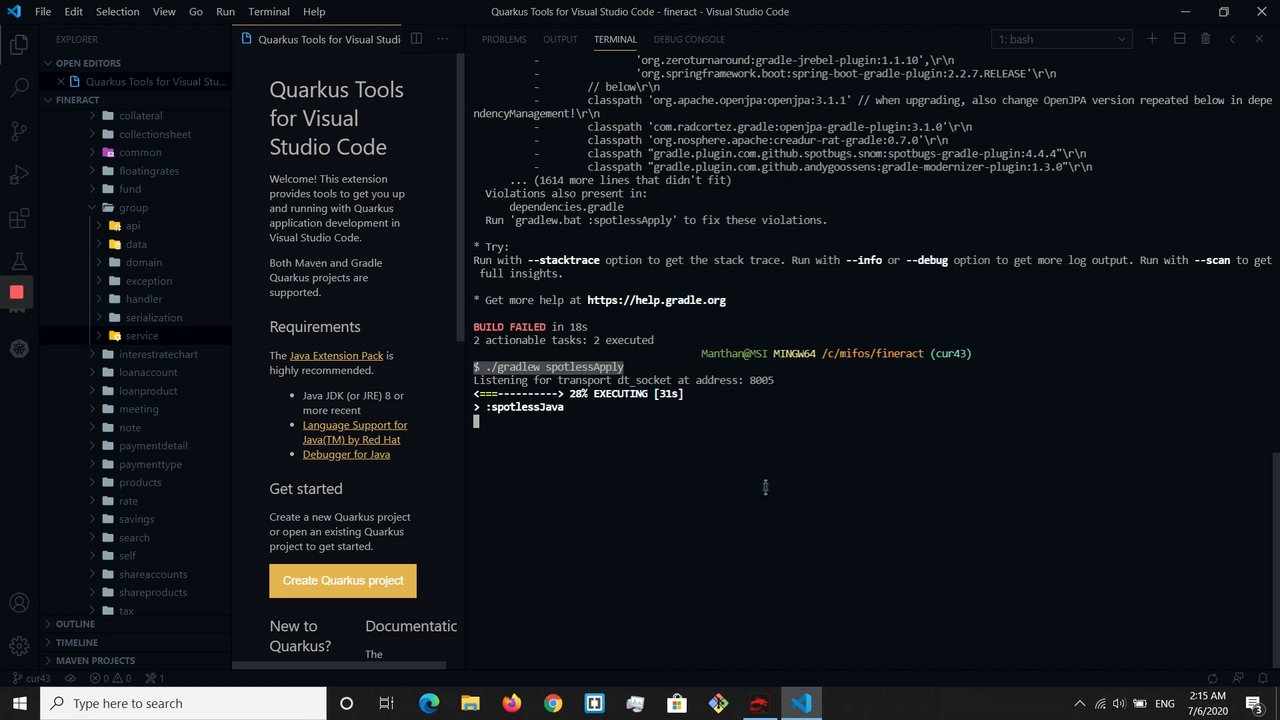Kill the terminal with trash icon
This screenshot has width=1280, height=720.
(1205, 39)
